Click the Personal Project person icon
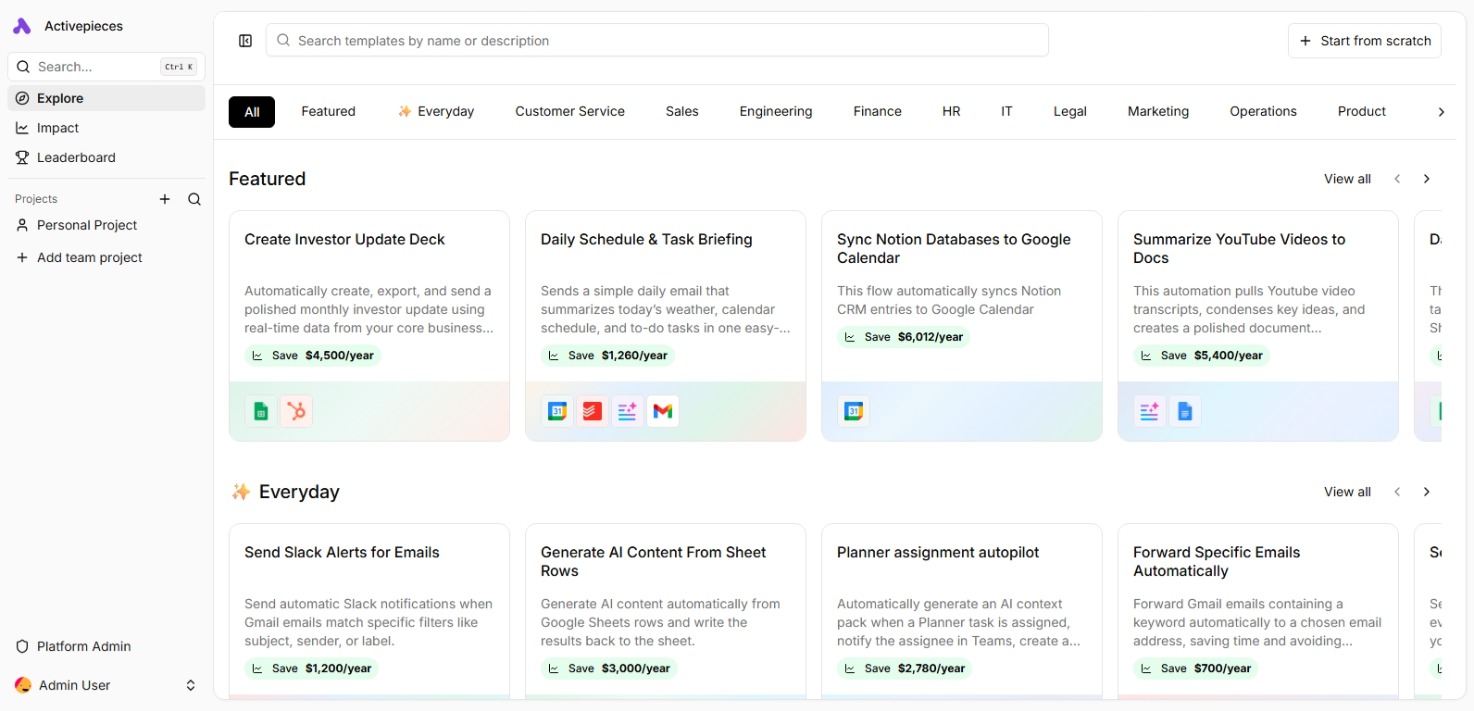This screenshot has width=1474, height=711. tap(22, 225)
